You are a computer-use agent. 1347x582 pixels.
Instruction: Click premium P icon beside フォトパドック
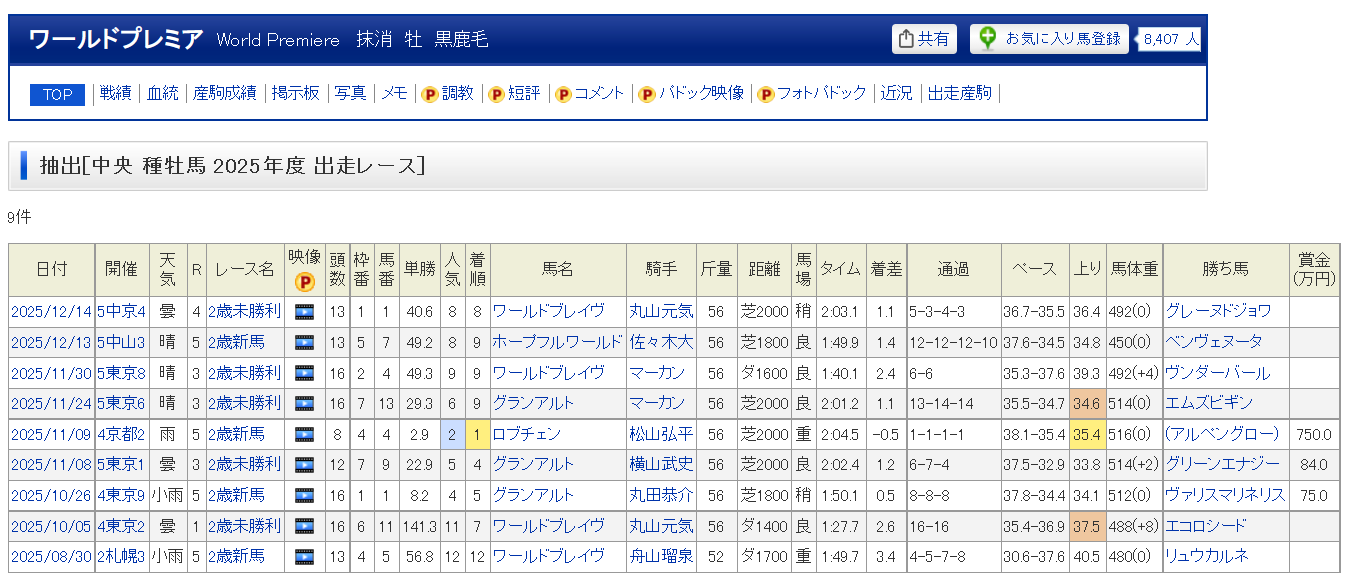[766, 94]
